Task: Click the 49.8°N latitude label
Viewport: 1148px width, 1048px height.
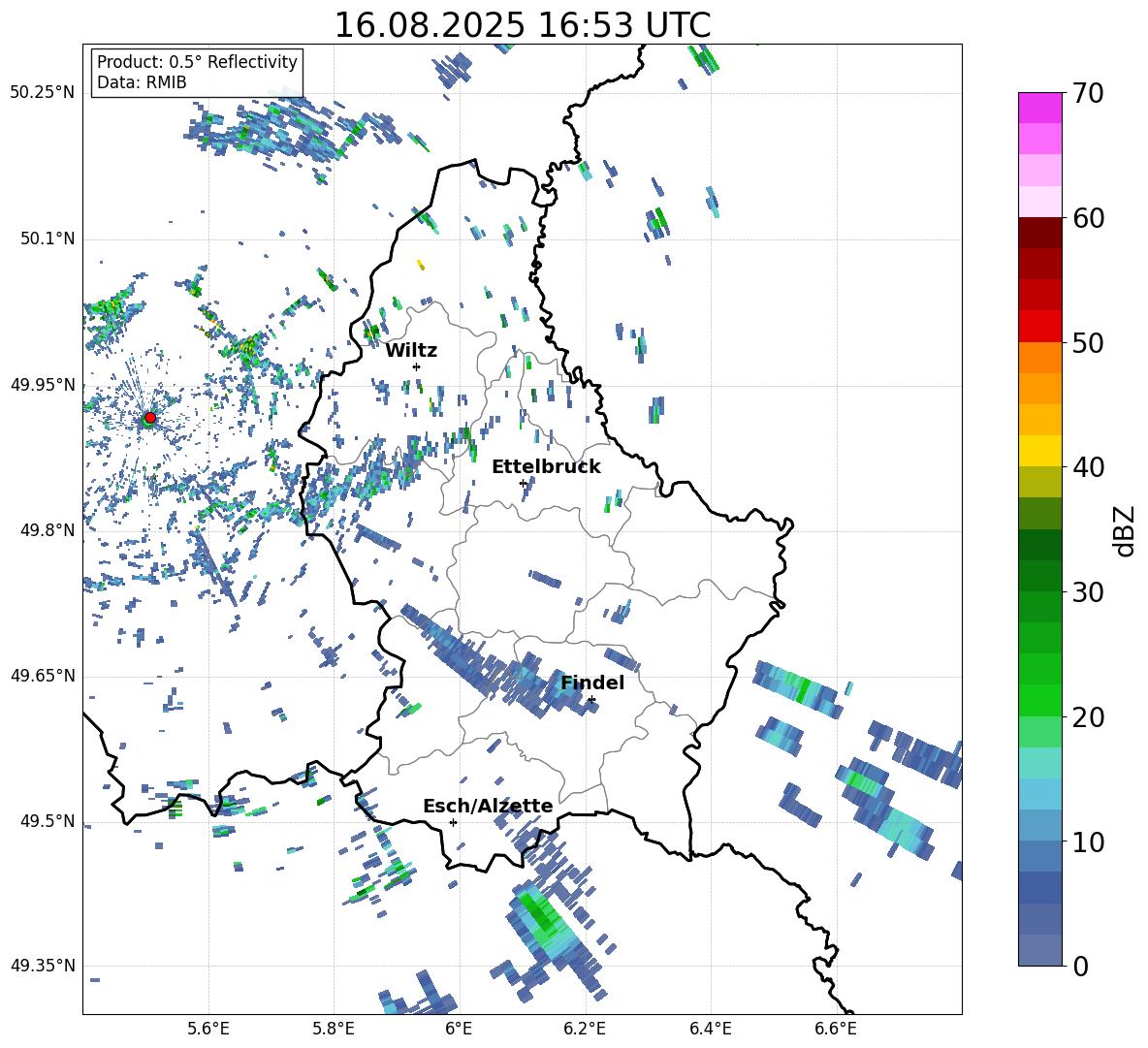Action: click(x=48, y=530)
